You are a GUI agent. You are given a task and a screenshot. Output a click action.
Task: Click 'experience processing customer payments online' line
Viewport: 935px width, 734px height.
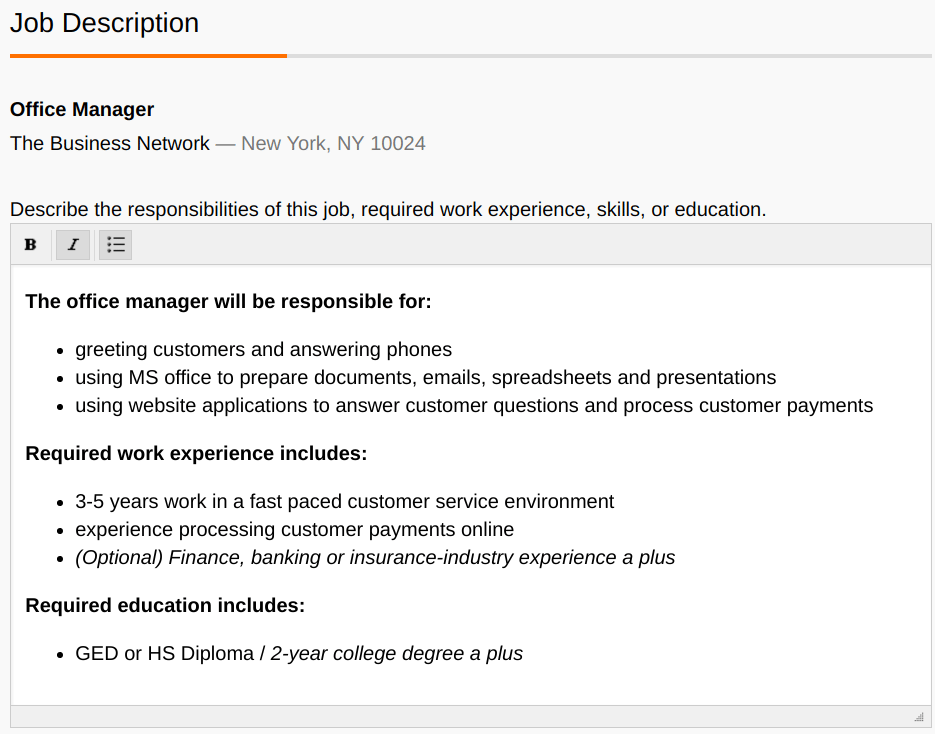295,529
